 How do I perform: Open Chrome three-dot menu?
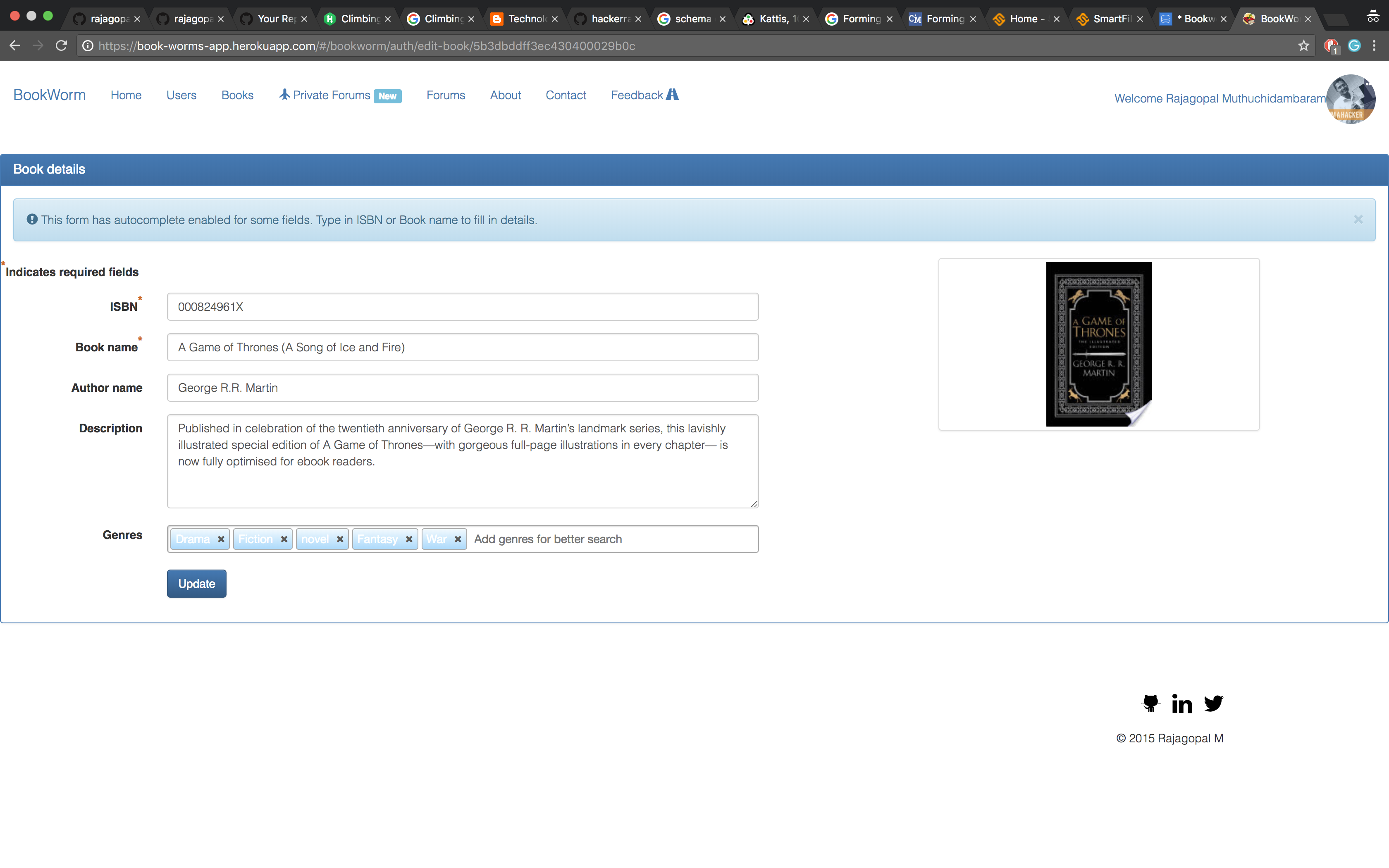(1374, 46)
